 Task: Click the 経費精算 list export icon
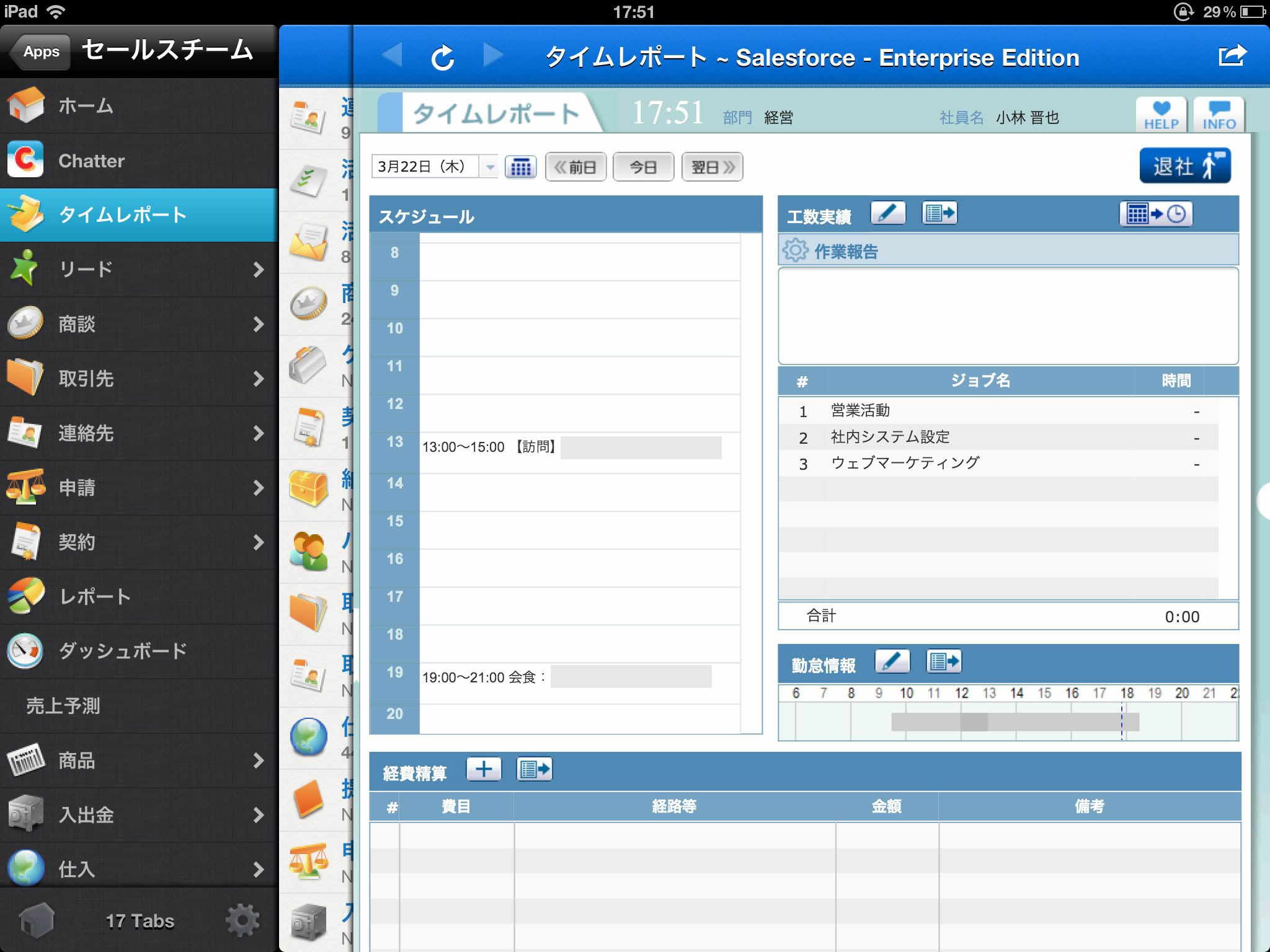pos(535,770)
